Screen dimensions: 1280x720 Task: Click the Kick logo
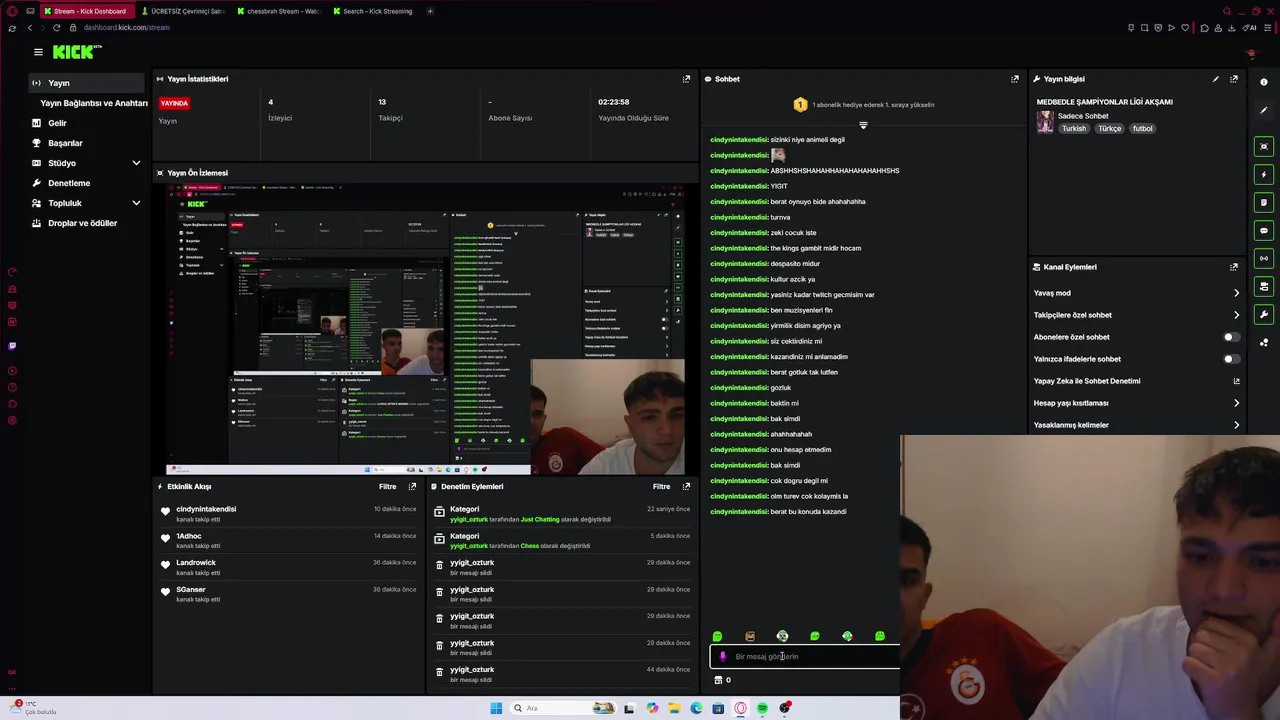(77, 52)
